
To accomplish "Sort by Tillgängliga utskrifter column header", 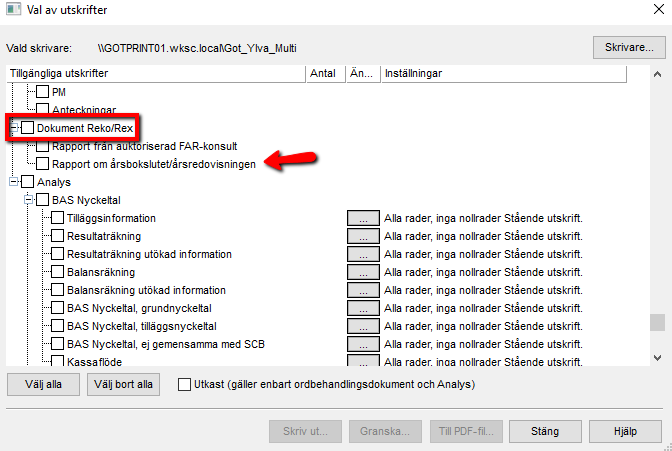I will point(156,73).
